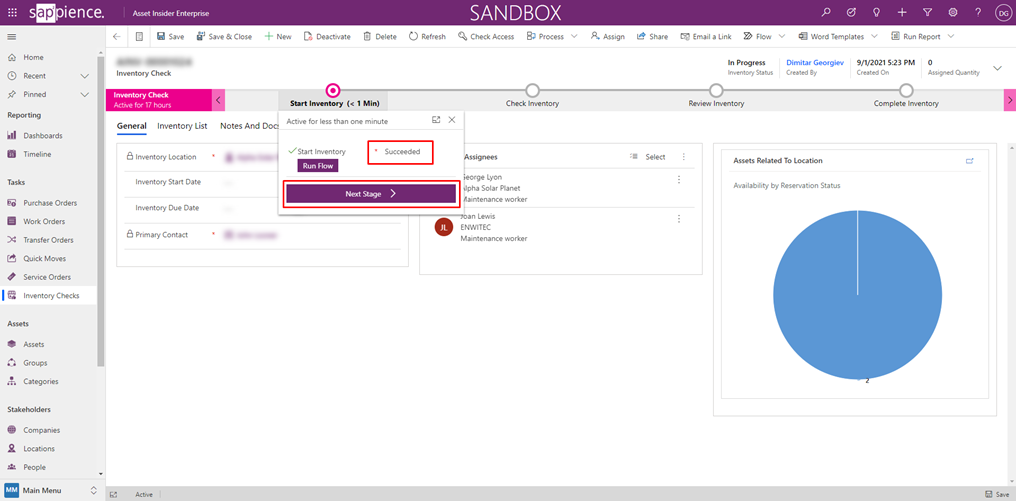Expand the Recent navigation section

click(x=85, y=76)
